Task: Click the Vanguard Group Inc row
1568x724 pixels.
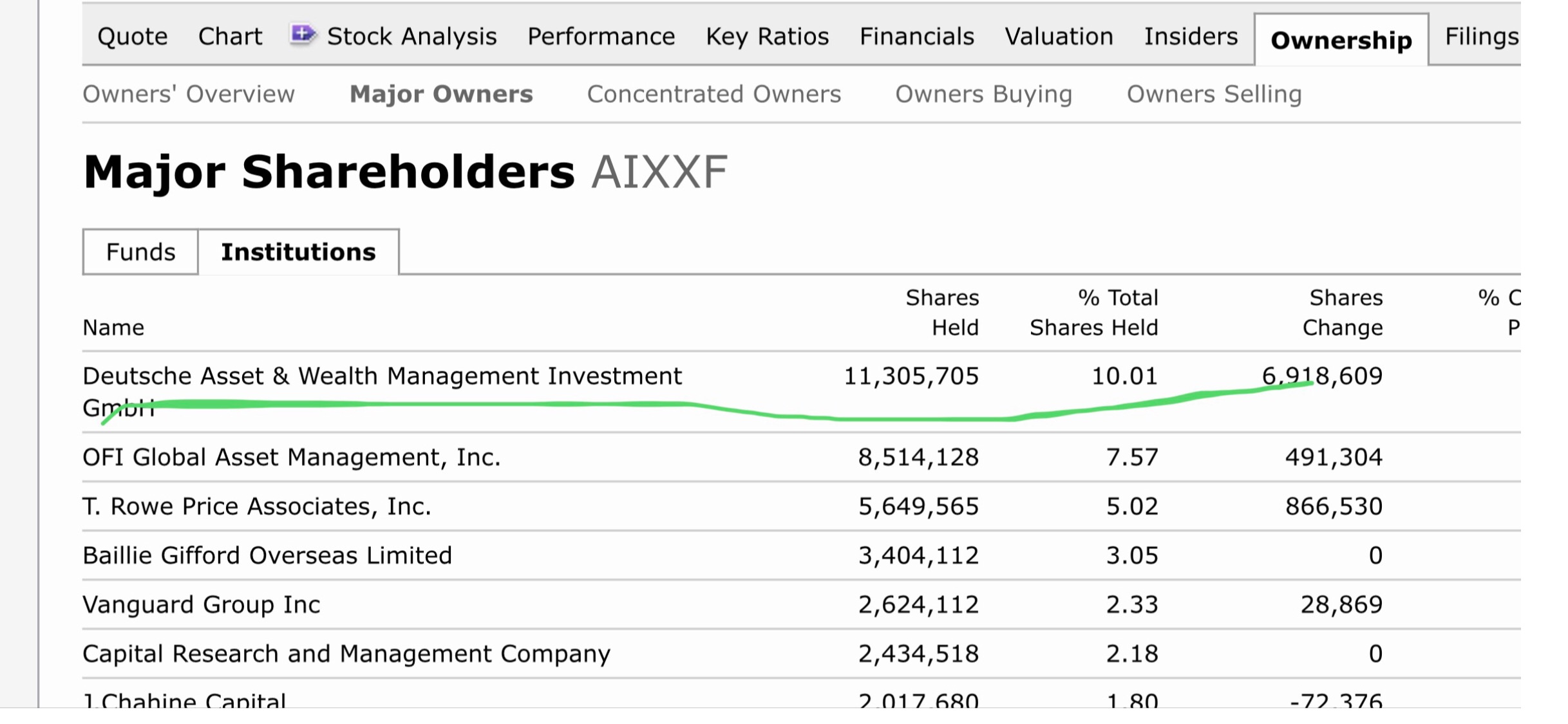Action: [x=201, y=605]
